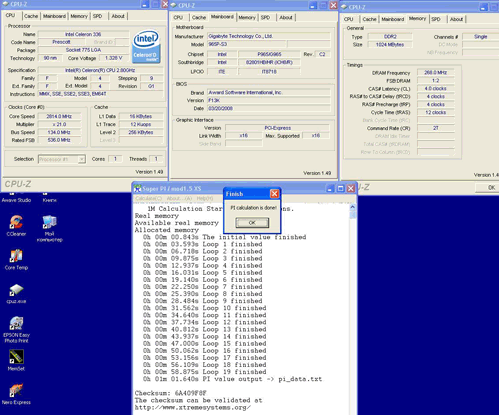Click OK in the Finish dialog

[252, 222]
